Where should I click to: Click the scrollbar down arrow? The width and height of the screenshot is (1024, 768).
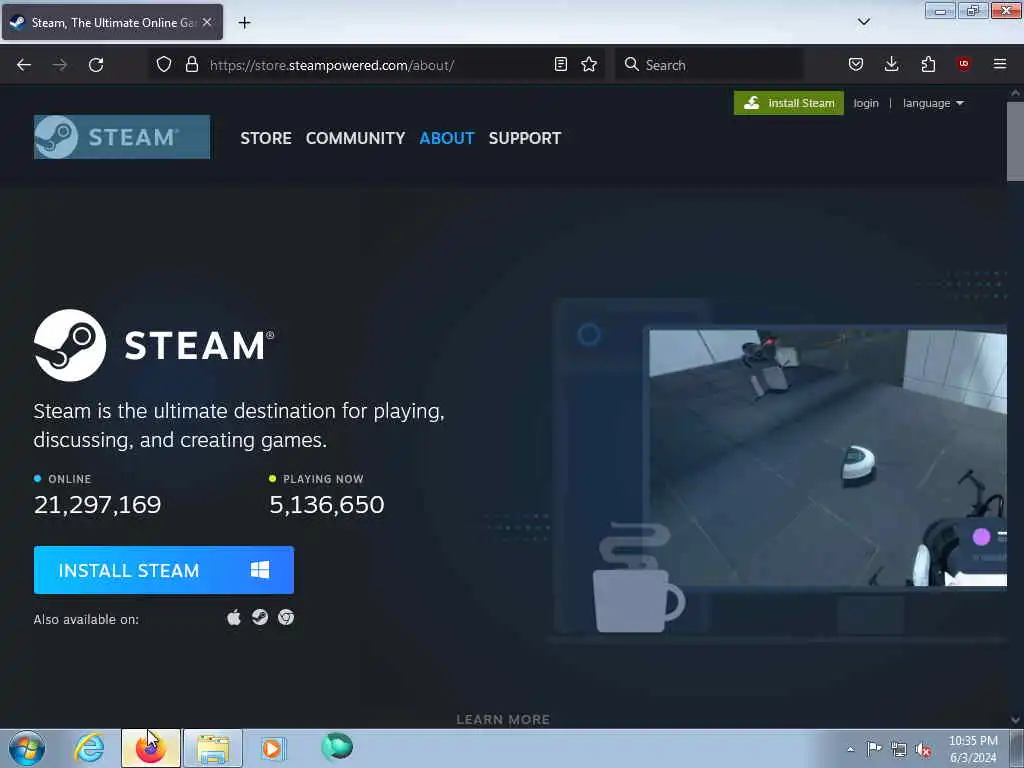point(1015,720)
